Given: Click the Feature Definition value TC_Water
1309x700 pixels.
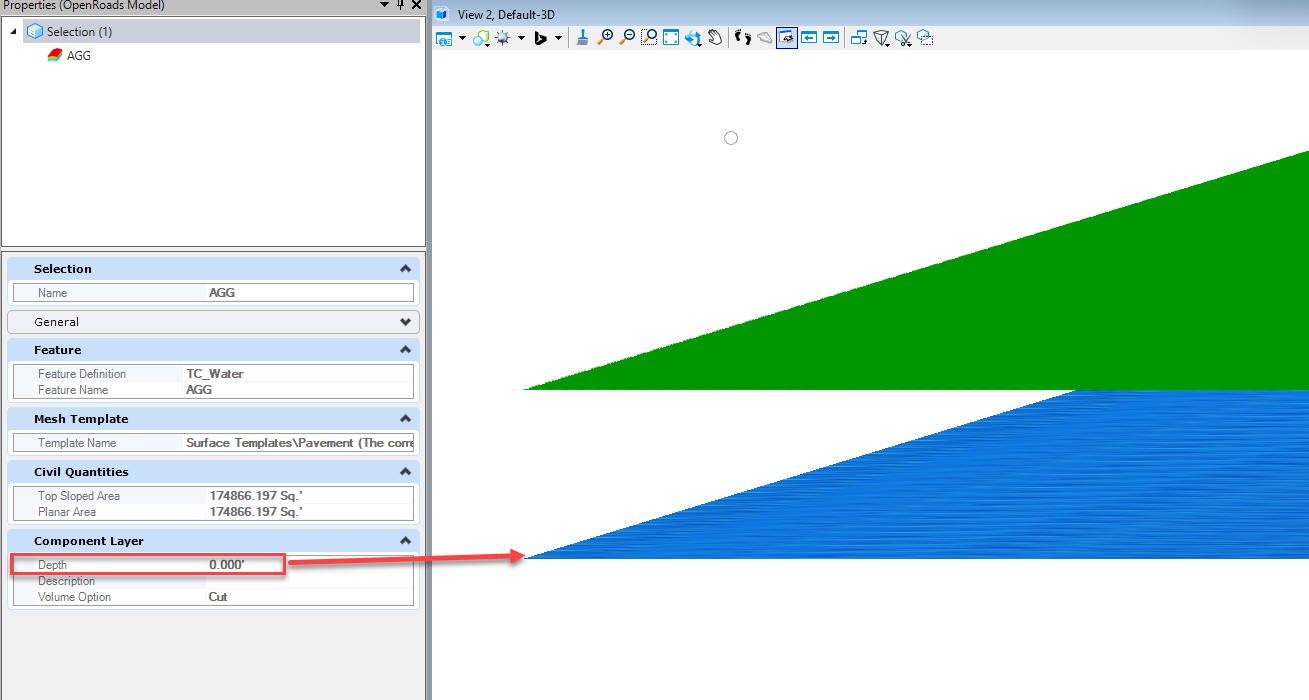Looking at the screenshot, I should pyautogui.click(x=215, y=374).
